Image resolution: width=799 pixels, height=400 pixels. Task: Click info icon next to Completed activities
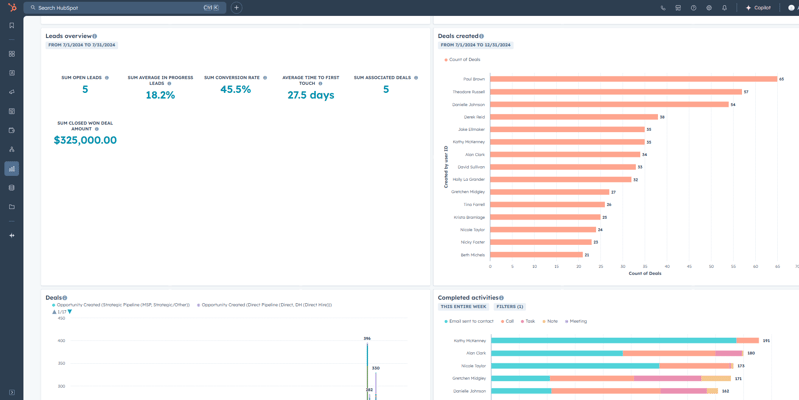coord(501,298)
